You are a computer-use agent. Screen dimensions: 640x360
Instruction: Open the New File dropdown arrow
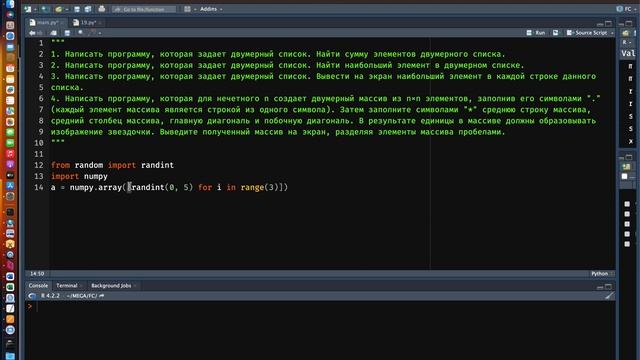click(35, 9)
